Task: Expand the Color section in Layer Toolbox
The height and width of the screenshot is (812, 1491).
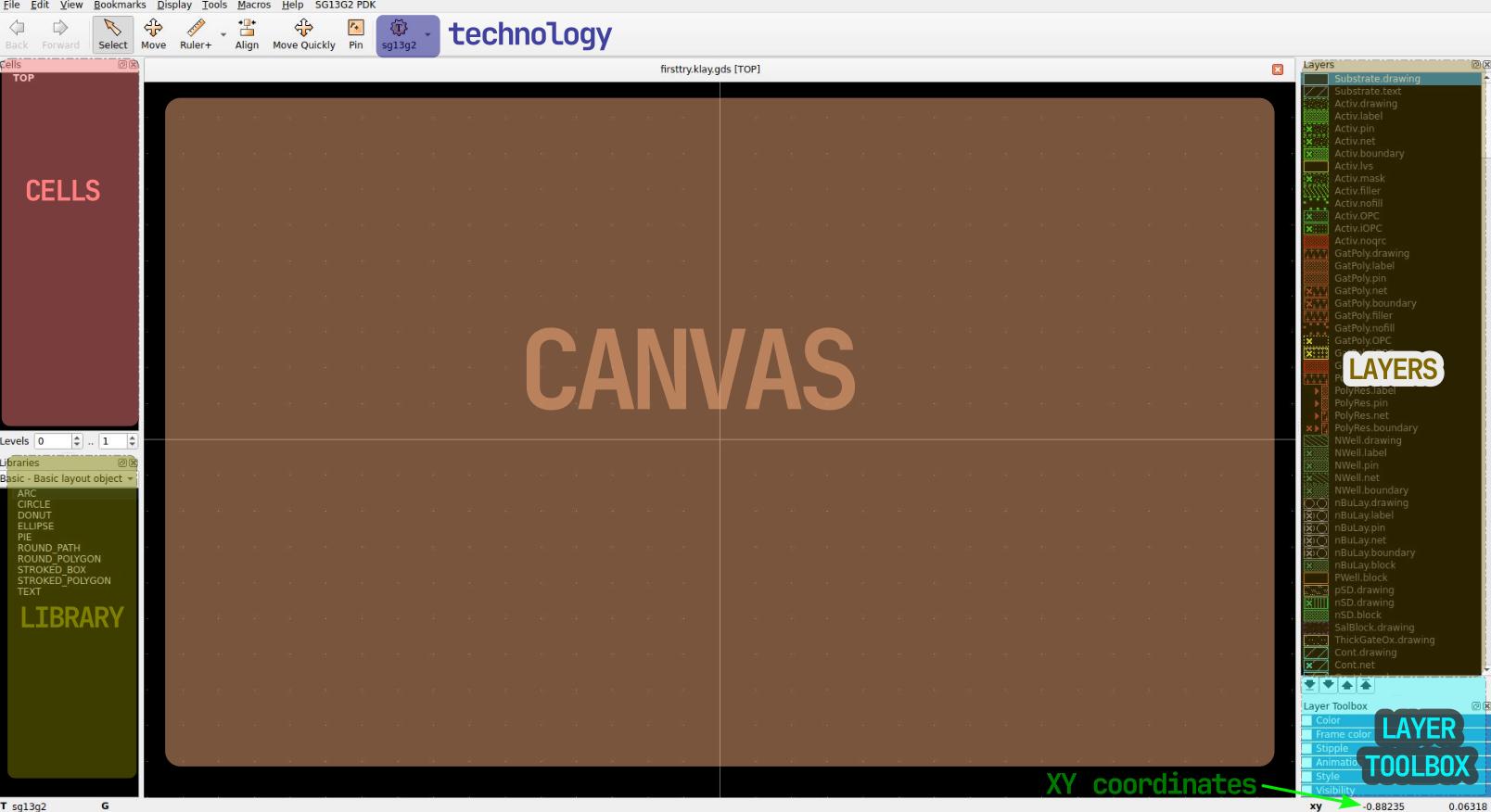Action: click(1328, 720)
